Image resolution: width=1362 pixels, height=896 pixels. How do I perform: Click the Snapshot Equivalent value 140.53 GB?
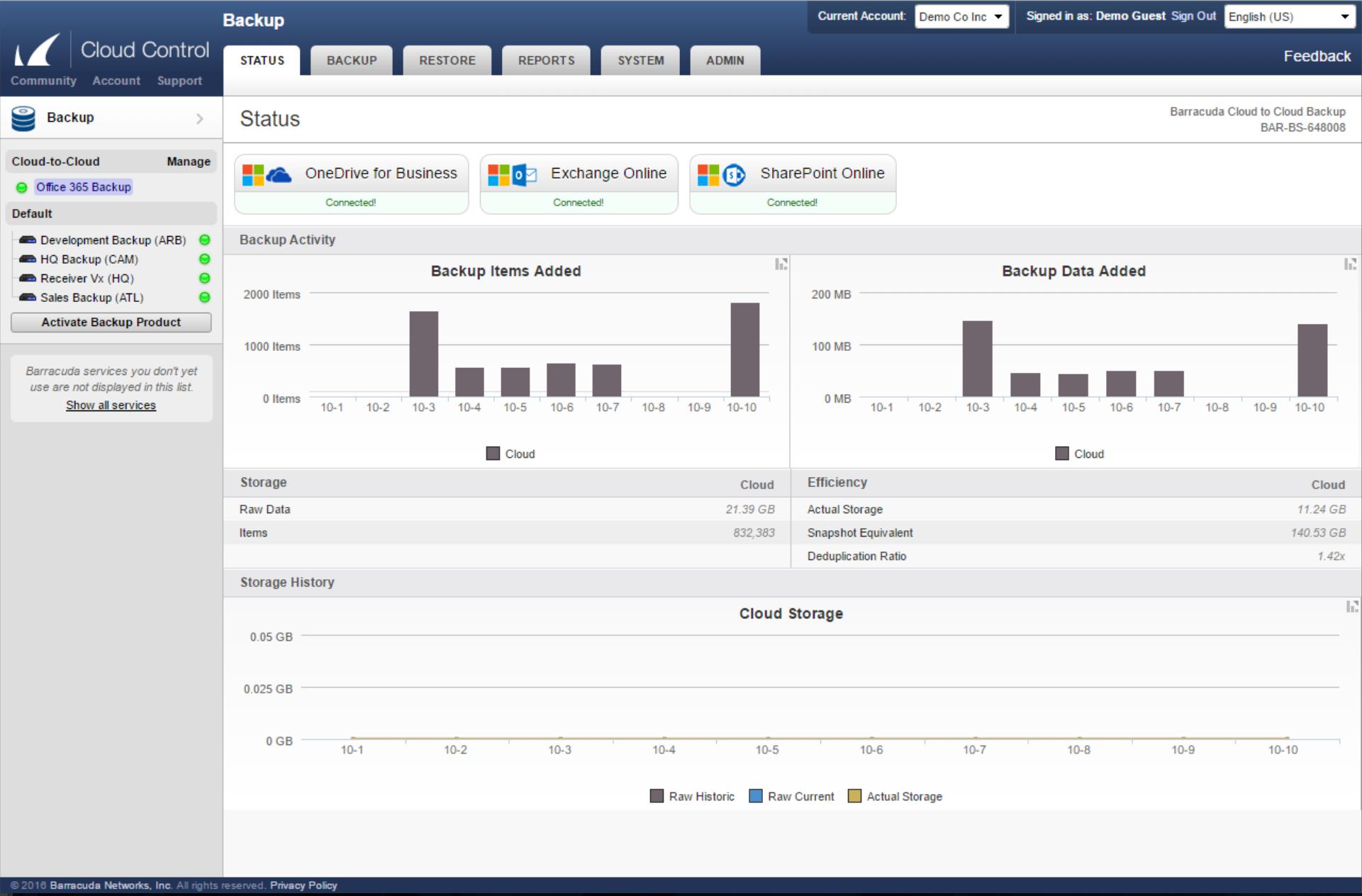[1318, 533]
